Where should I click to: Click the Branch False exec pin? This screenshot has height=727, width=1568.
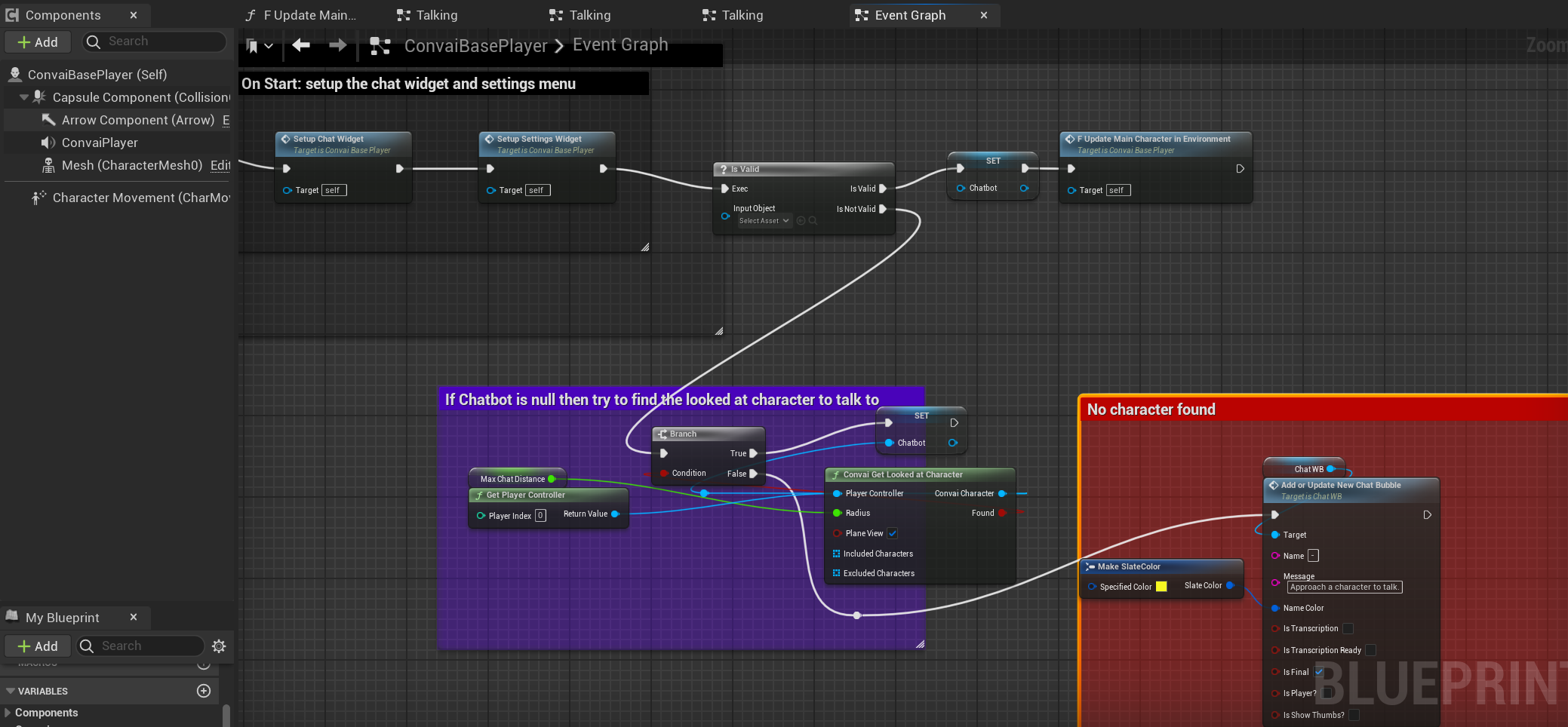(753, 474)
